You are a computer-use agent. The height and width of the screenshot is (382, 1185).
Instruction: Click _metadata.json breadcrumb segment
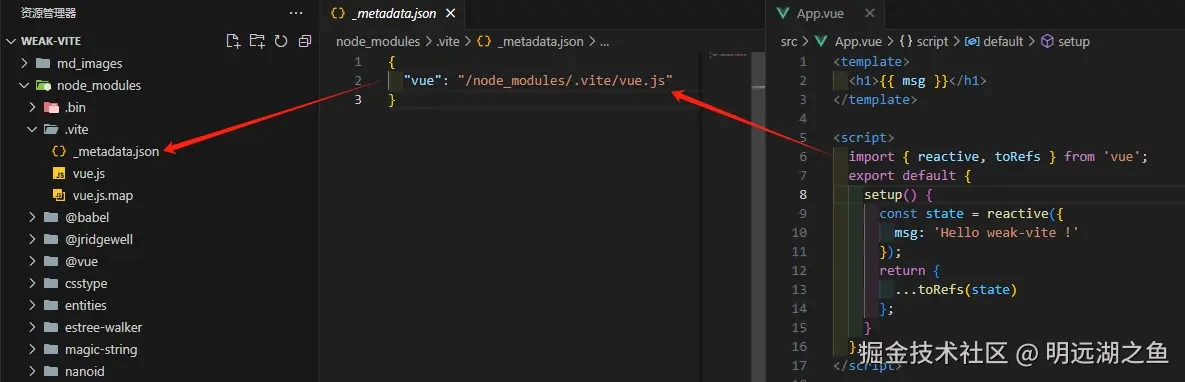point(540,42)
